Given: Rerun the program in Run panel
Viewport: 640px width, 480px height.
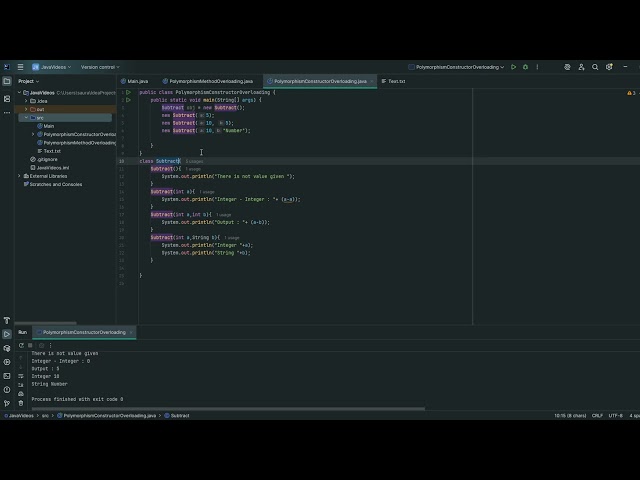Looking at the screenshot, I should 21,345.
